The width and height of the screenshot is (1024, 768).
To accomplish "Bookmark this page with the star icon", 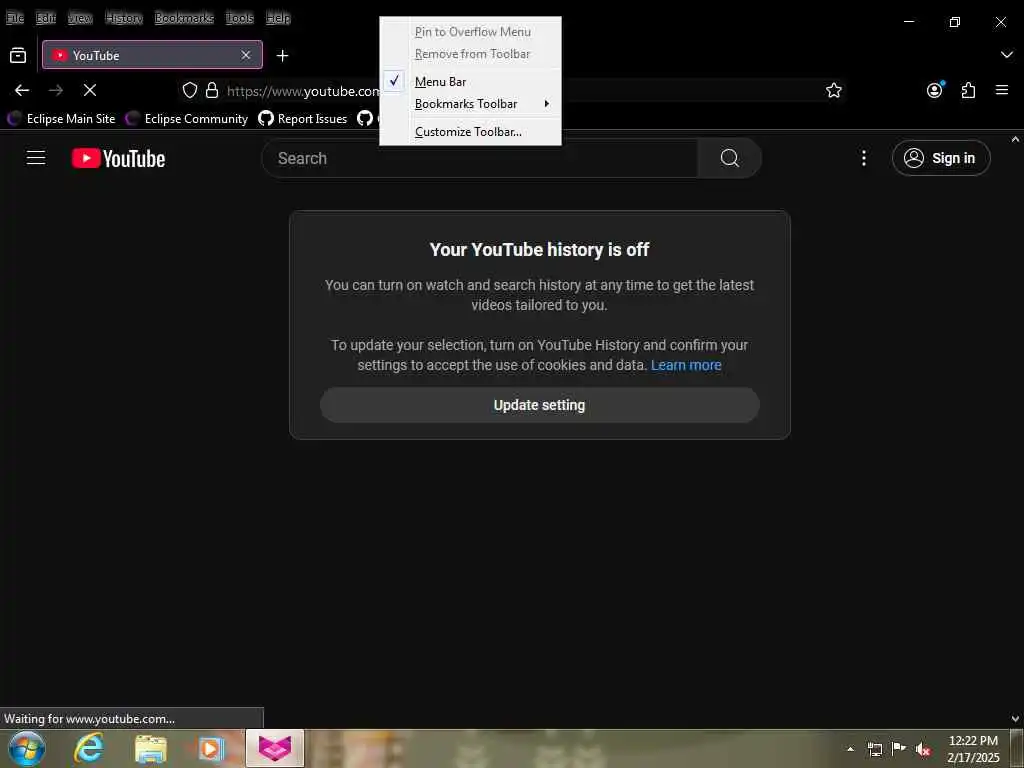I will click(x=833, y=90).
